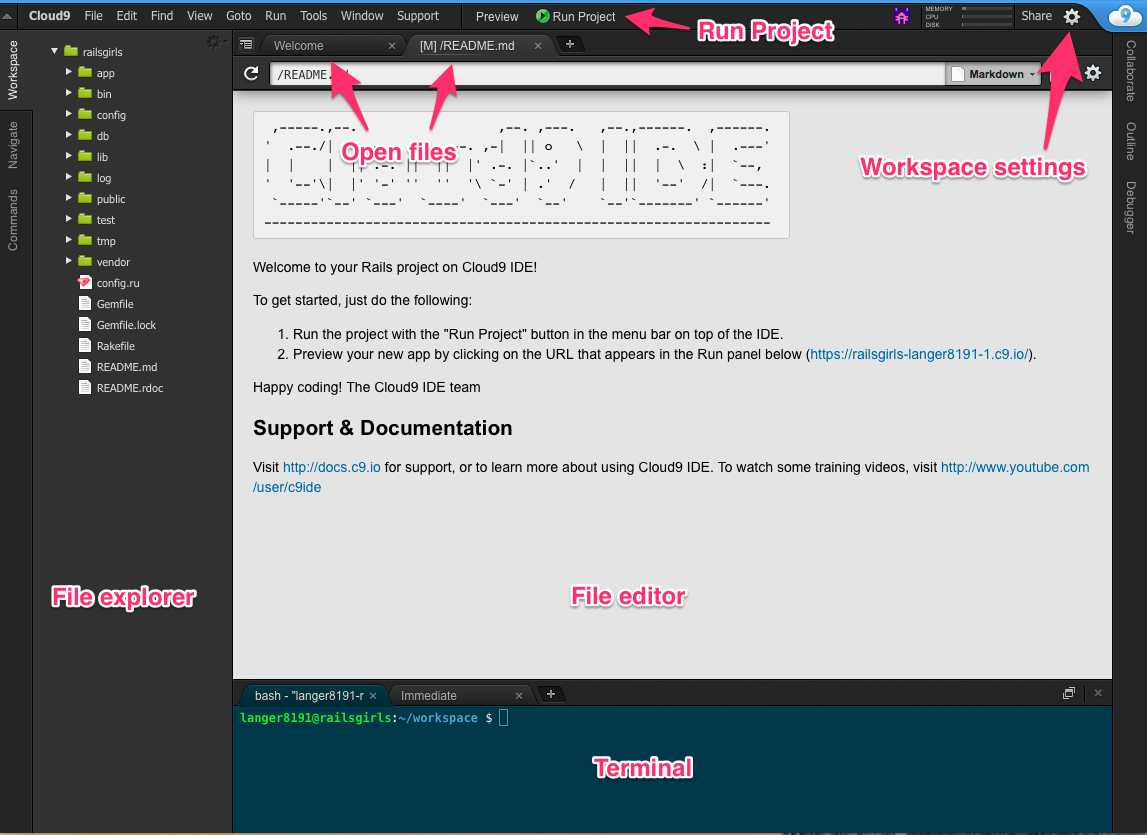Expand the test folder

(68, 219)
